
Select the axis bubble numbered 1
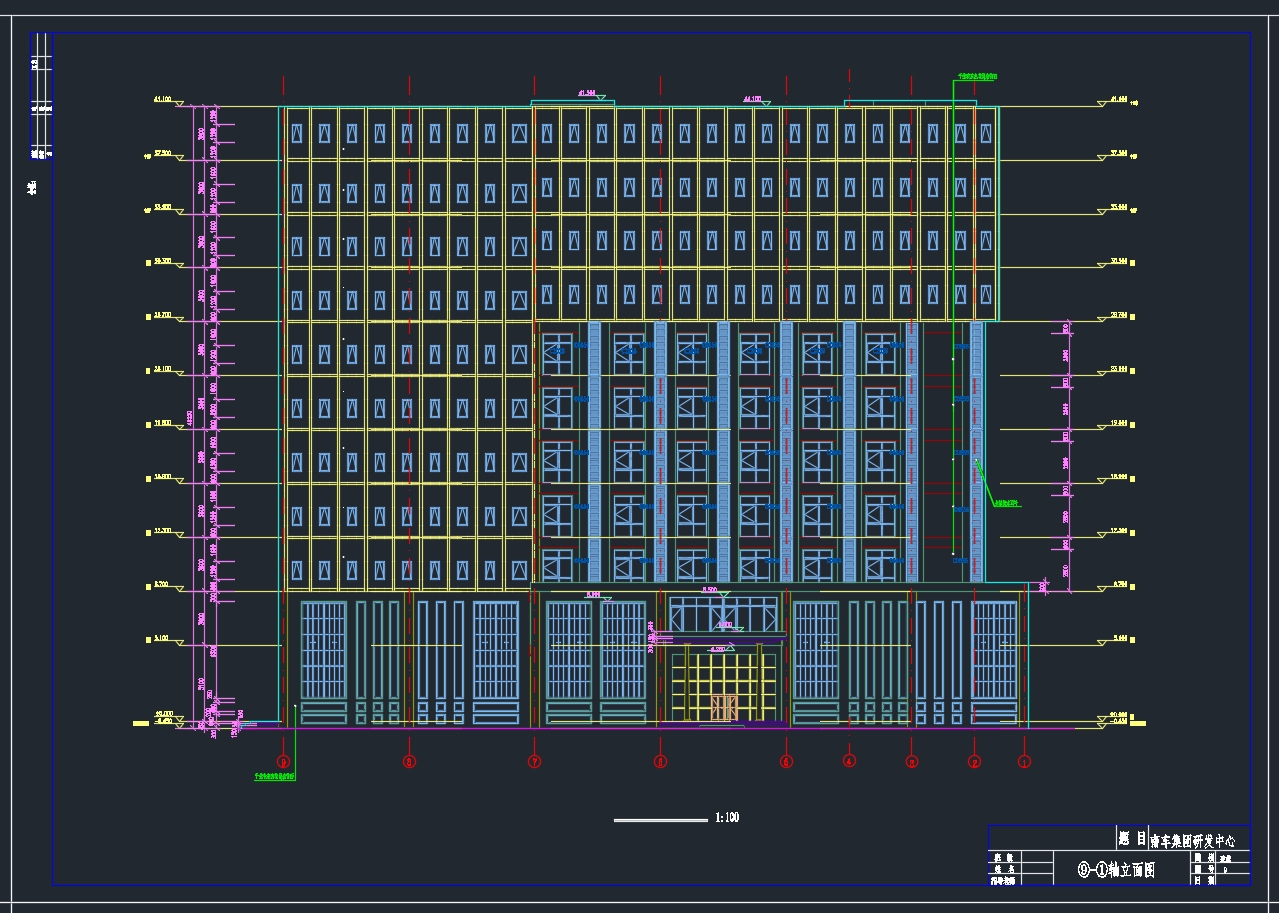1024,762
